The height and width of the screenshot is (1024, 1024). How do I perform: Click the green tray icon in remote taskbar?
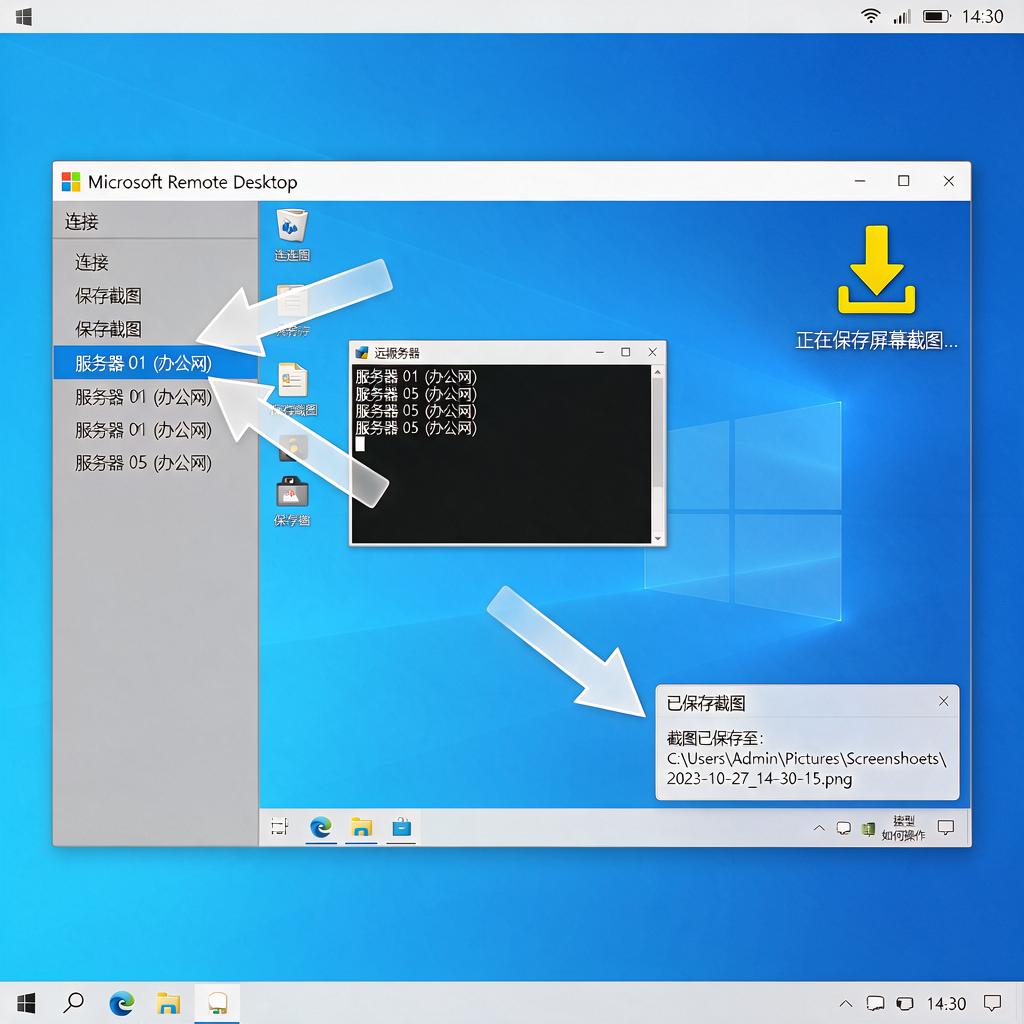point(868,829)
